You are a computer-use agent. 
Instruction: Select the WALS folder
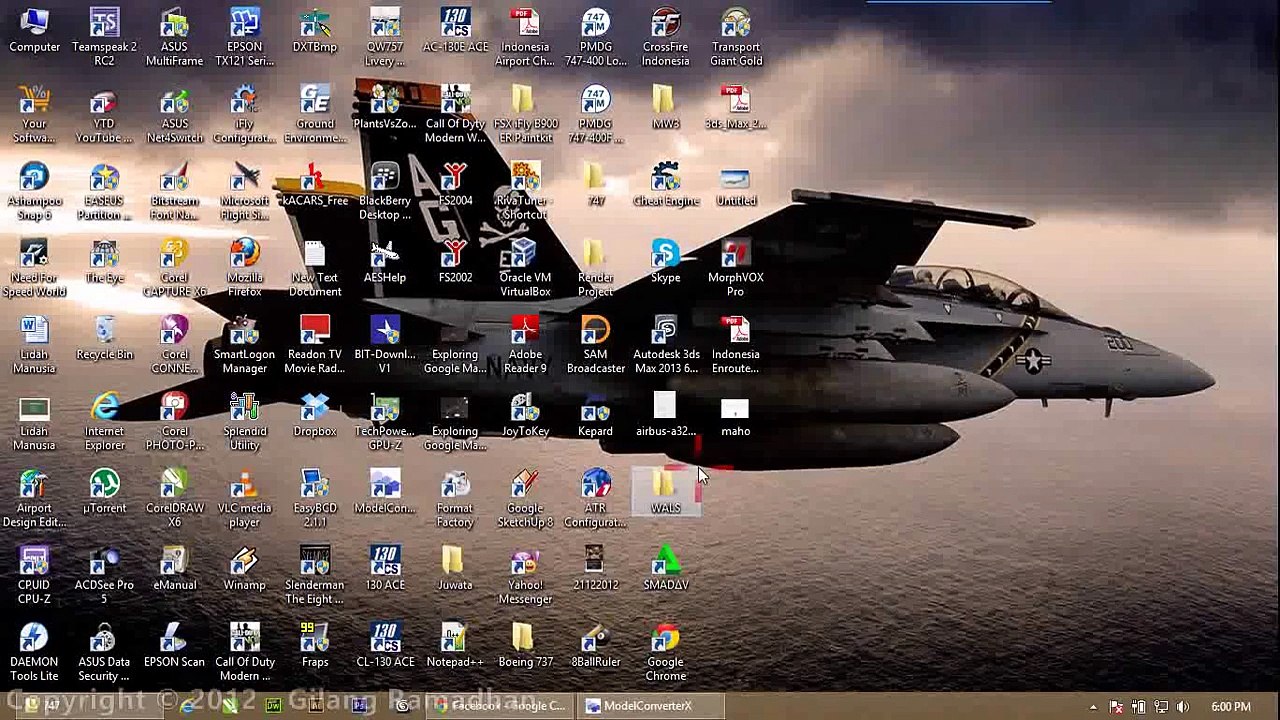[x=665, y=493]
